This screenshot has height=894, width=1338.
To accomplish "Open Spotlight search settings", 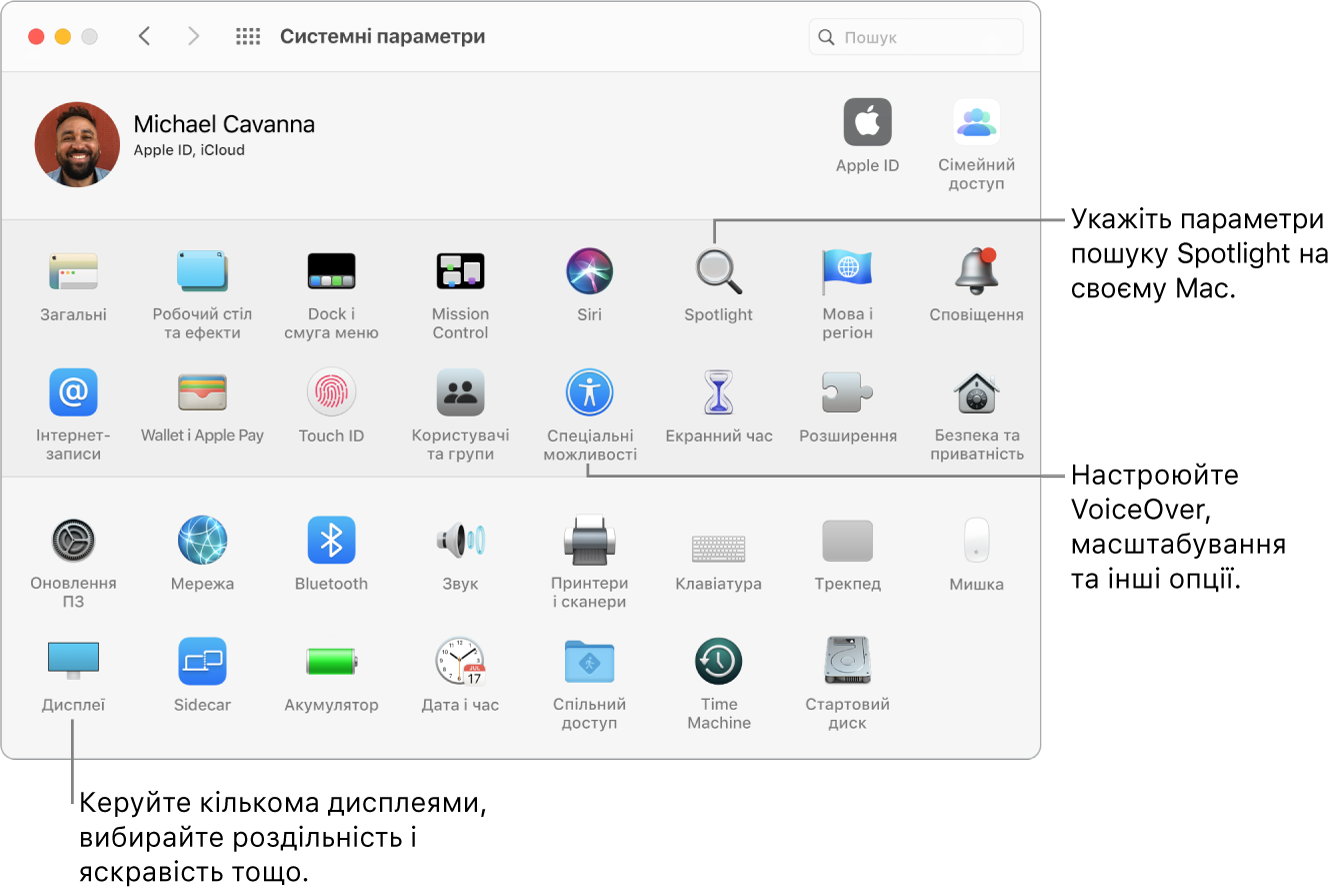I will tap(718, 271).
